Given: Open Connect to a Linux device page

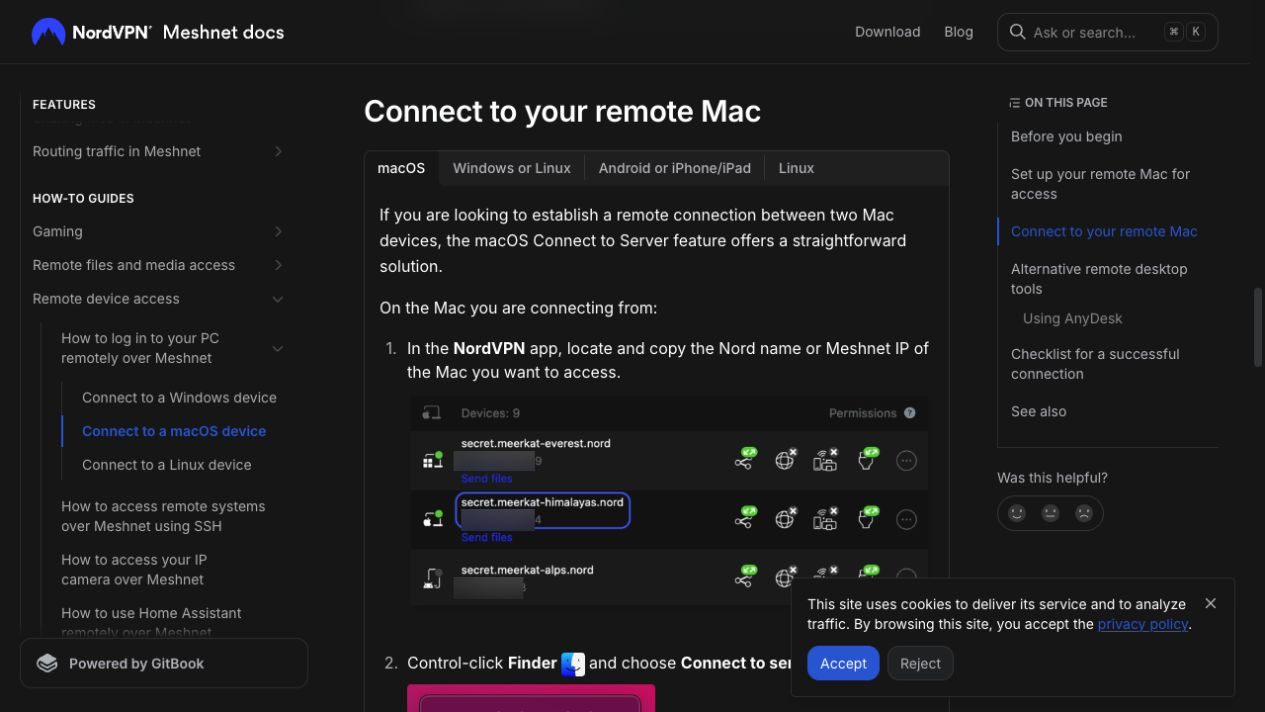Looking at the screenshot, I should 166,465.
